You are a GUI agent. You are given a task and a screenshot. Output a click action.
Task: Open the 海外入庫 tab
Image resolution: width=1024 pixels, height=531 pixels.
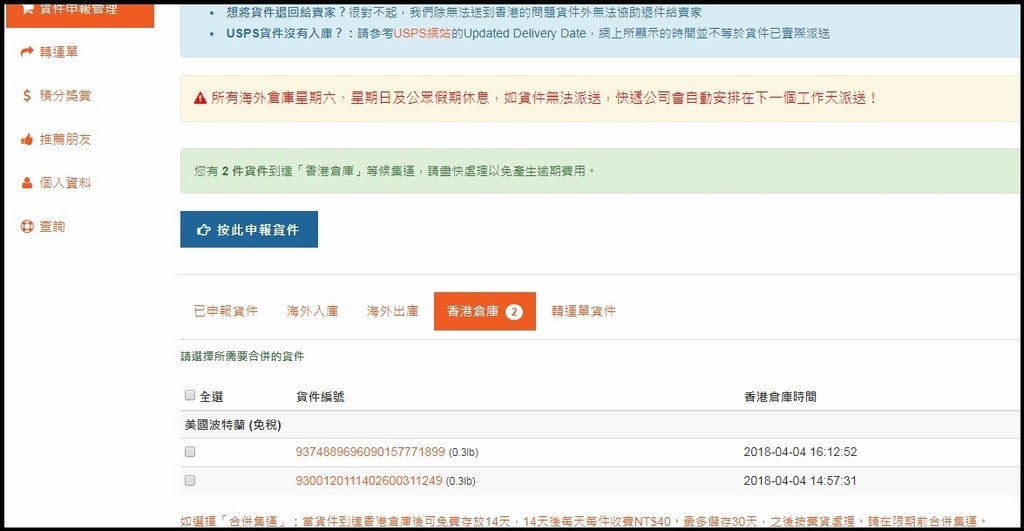tap(313, 311)
